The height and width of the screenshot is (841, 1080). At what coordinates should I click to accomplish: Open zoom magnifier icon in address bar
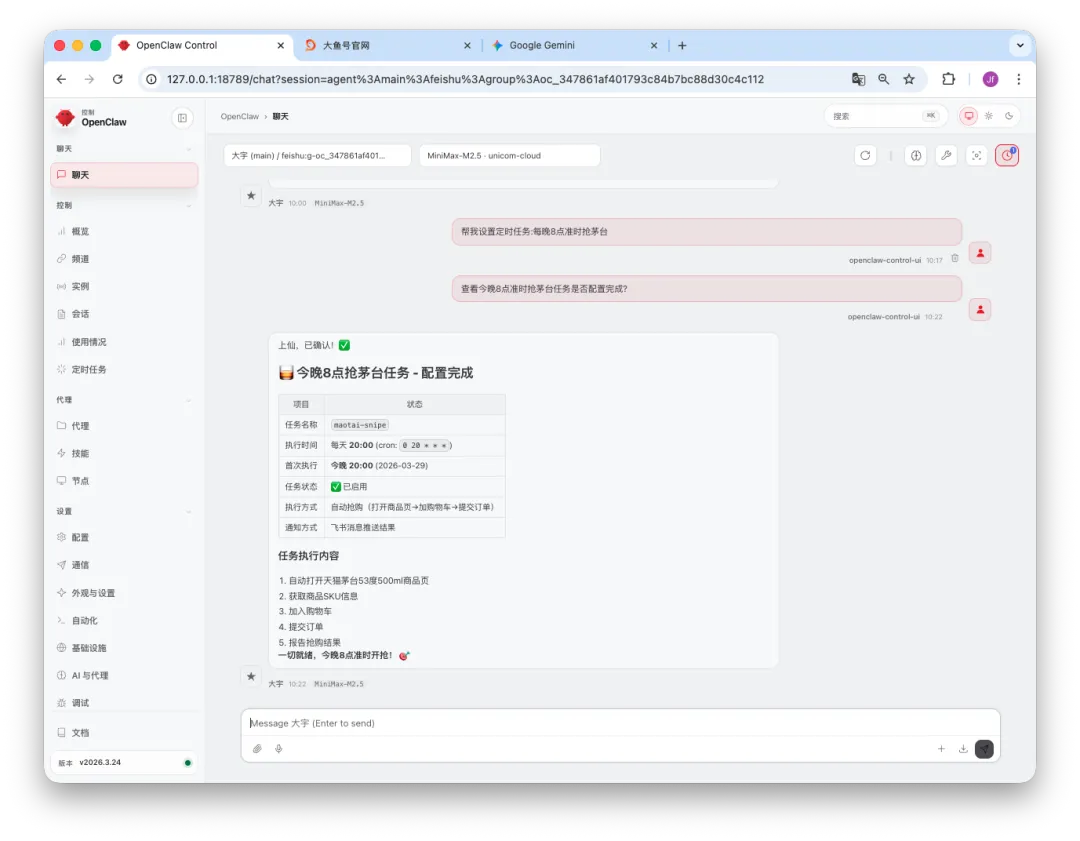coord(884,79)
